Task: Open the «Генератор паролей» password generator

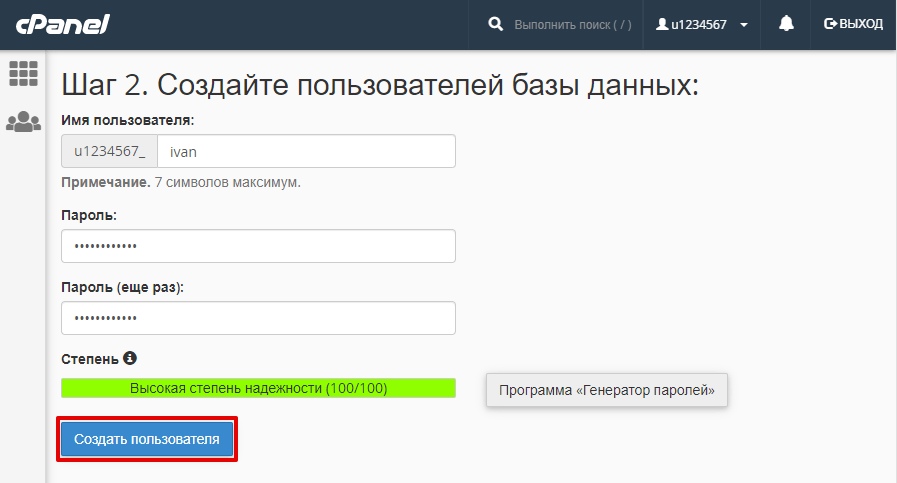Action: pos(607,390)
